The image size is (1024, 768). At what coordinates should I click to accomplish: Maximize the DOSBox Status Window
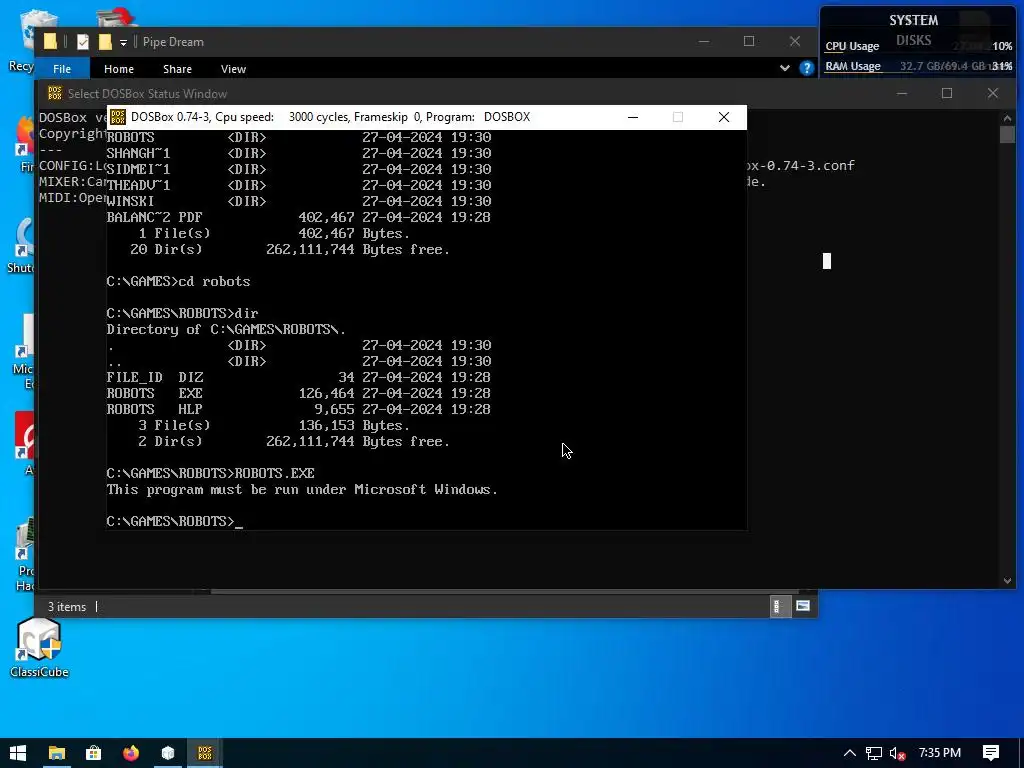click(x=947, y=93)
